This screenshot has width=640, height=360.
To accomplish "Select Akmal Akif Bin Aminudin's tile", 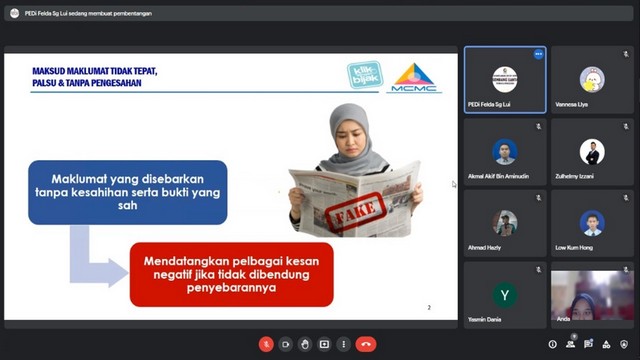I will tap(505, 152).
